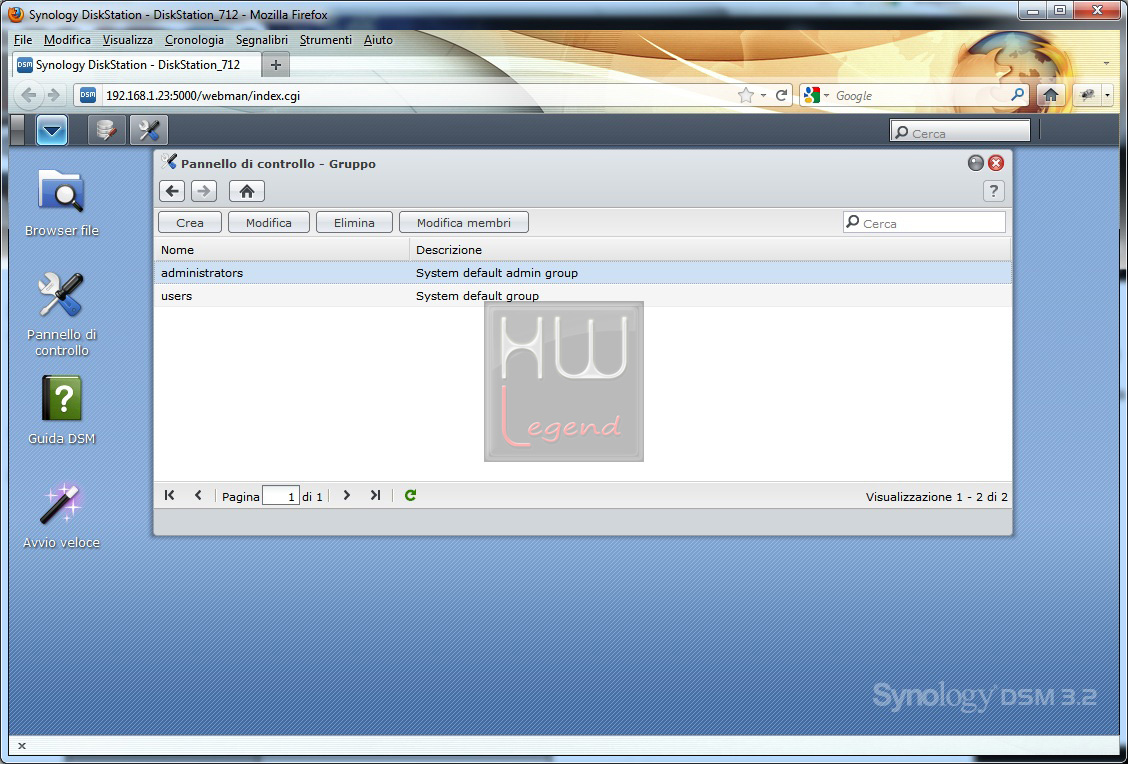Sort by the Descrizione column header
Viewport: 1128px width, 764px height.
coord(710,250)
